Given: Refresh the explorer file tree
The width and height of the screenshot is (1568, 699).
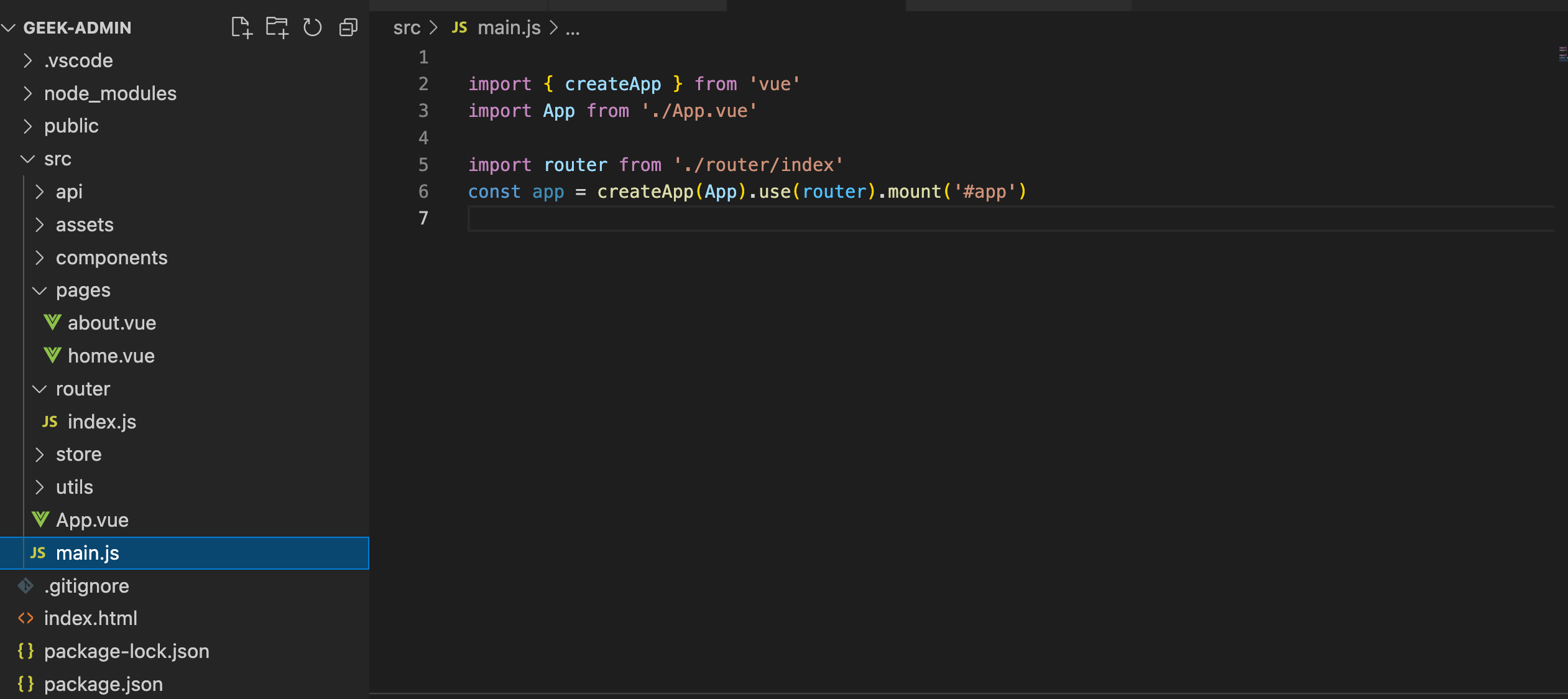Looking at the screenshot, I should click(x=312, y=28).
